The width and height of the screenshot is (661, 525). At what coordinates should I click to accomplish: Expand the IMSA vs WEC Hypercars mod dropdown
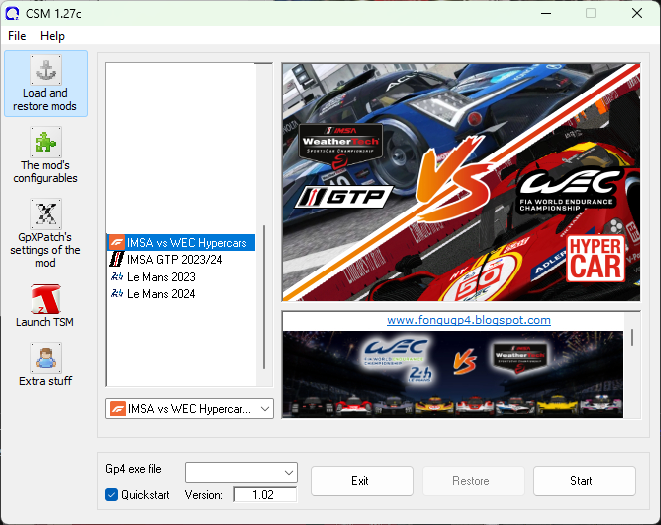(x=265, y=409)
